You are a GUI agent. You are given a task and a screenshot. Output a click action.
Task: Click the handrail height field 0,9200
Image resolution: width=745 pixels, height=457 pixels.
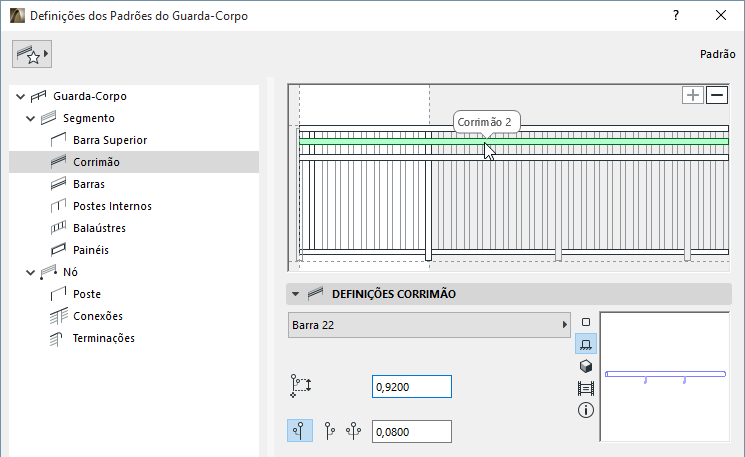[x=412, y=387]
